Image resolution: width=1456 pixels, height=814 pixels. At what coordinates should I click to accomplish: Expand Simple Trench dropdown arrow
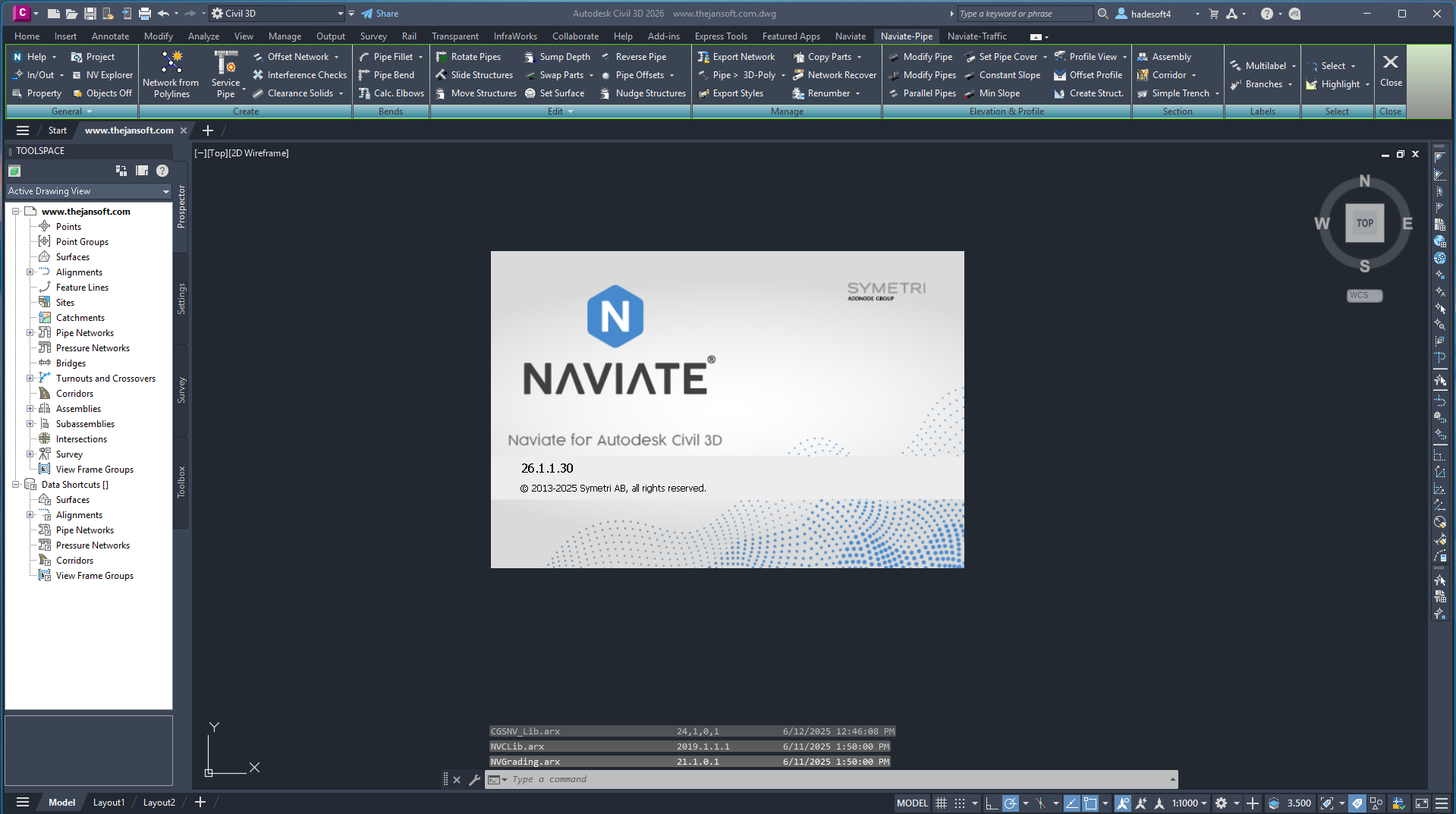click(1217, 93)
